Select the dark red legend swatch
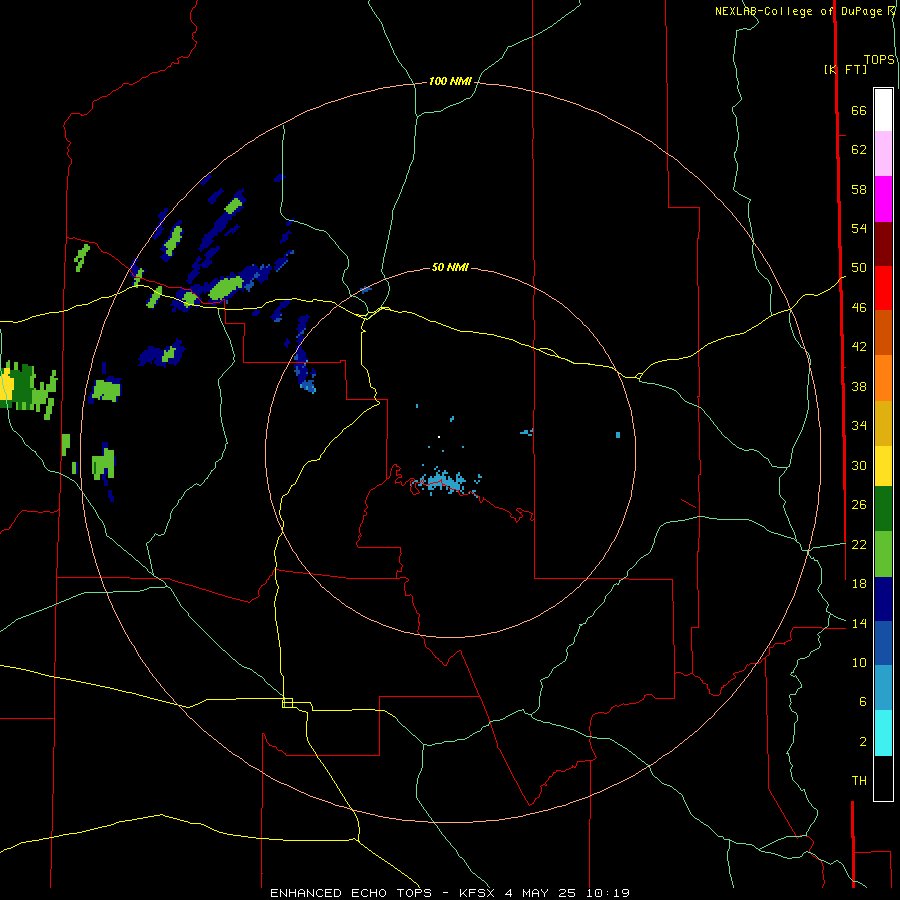 [x=883, y=243]
